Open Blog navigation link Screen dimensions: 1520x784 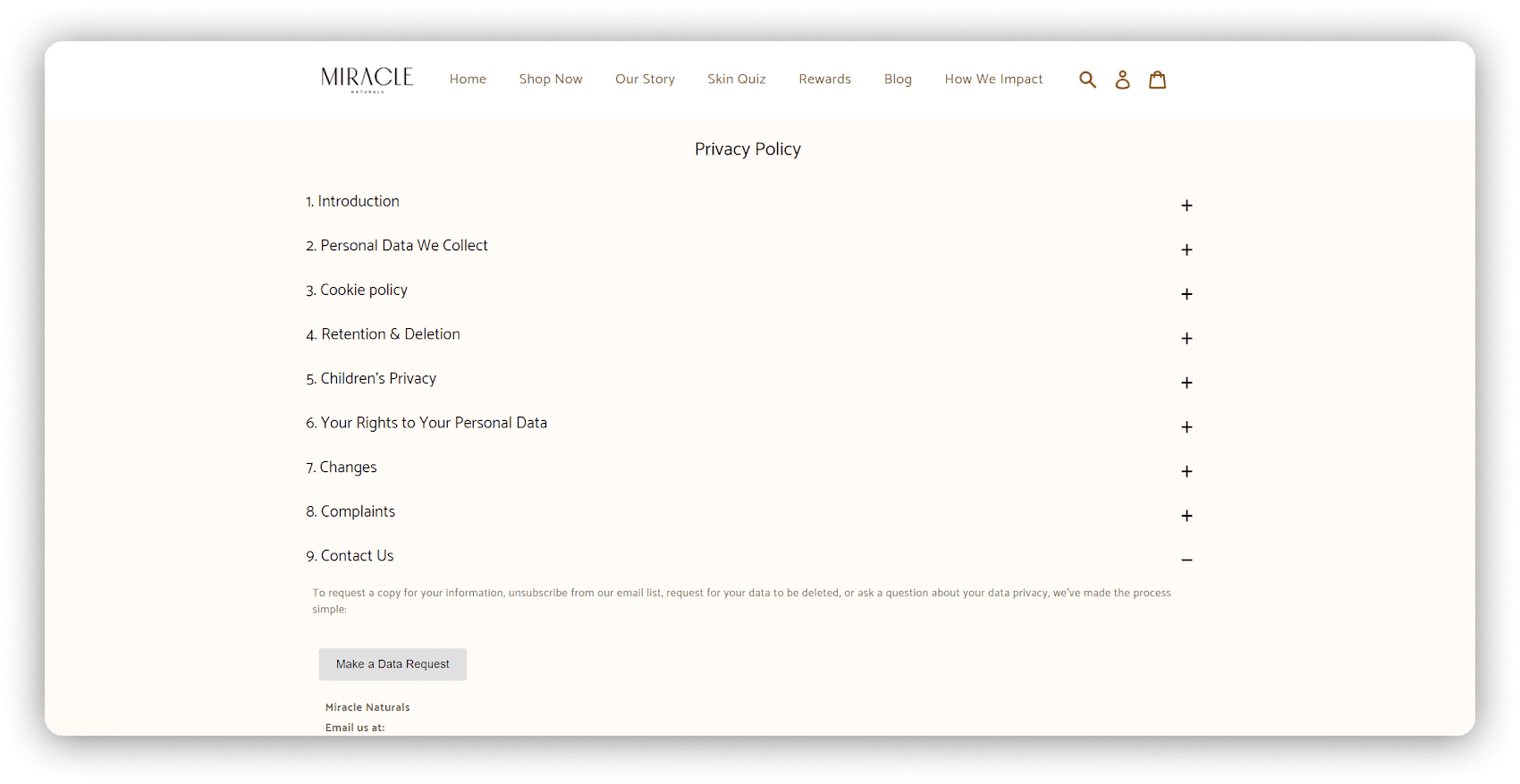point(898,80)
